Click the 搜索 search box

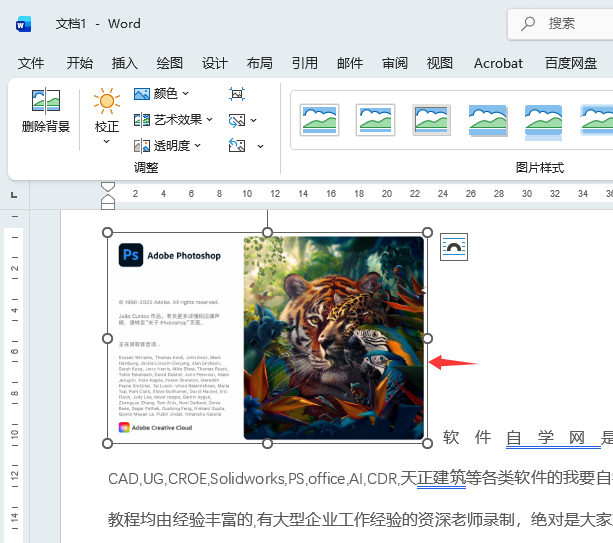pos(561,24)
